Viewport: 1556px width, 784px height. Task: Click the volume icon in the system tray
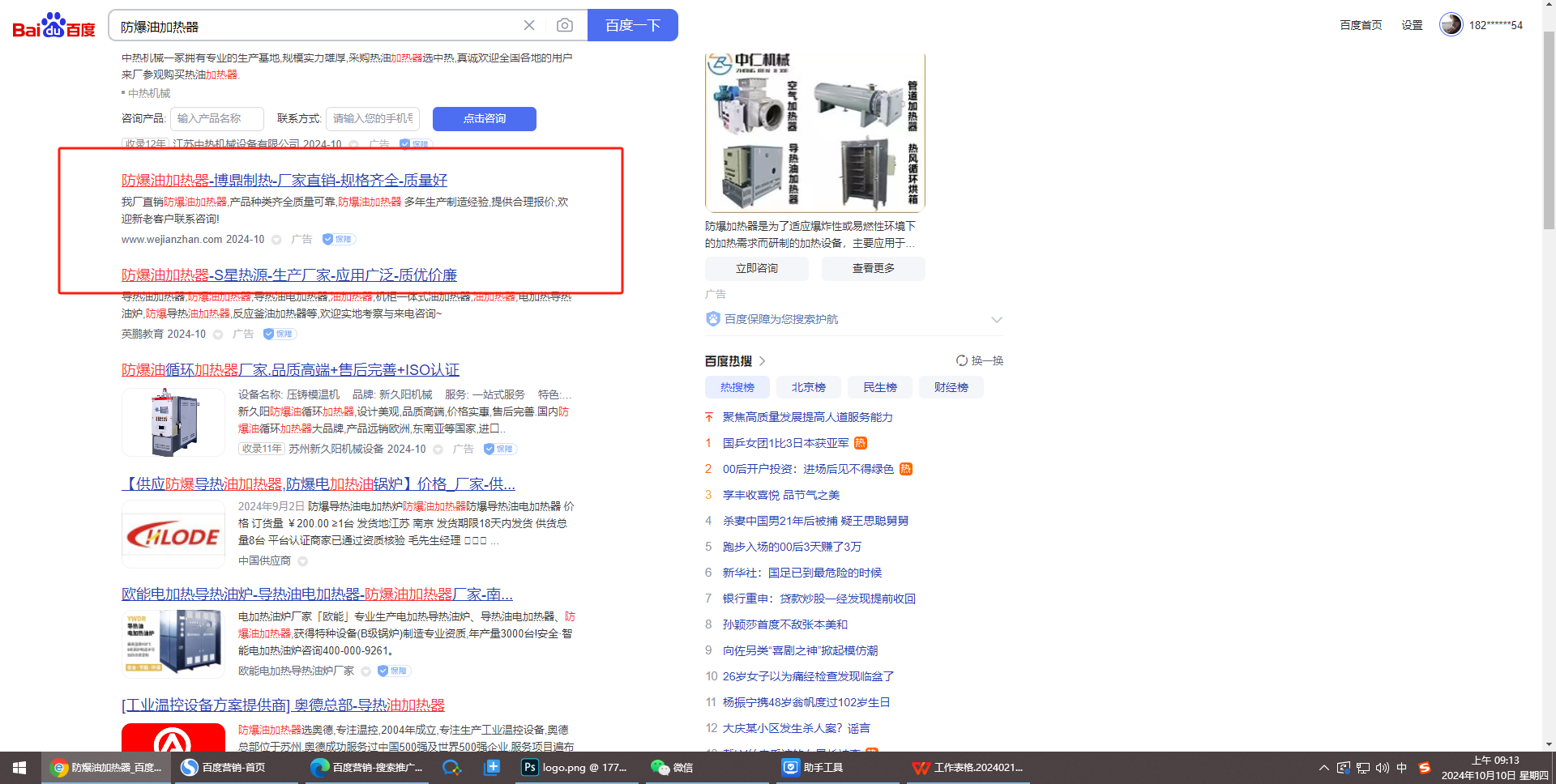coord(1383,768)
